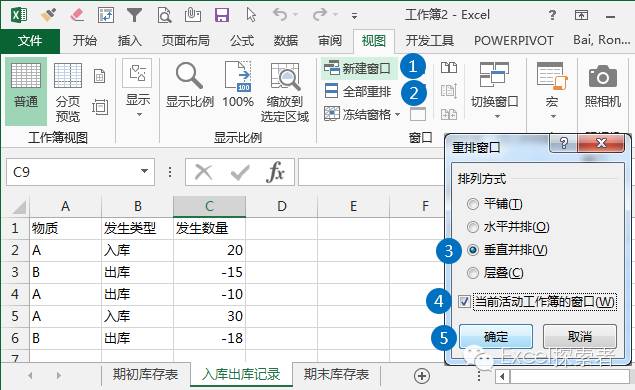635x390 pixels.
Task: Select Tiled (平铺) radio option
Action: coord(473,204)
